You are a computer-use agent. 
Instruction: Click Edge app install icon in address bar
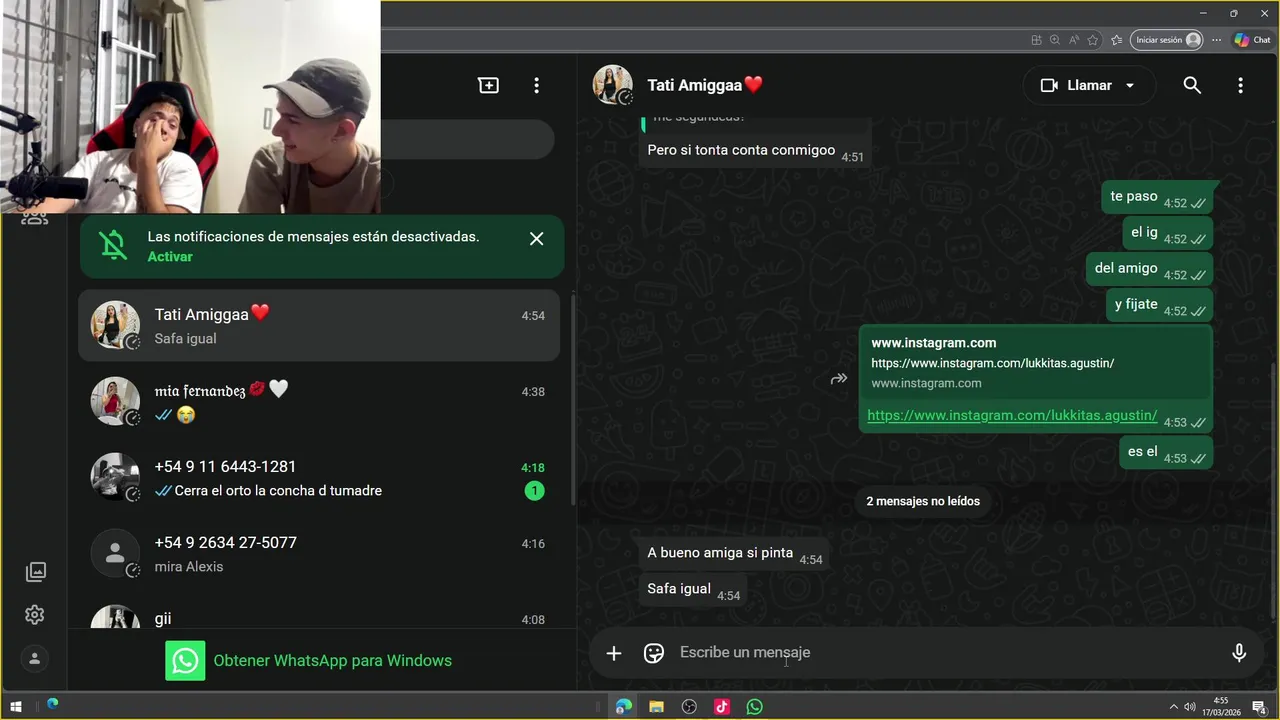click(x=1036, y=40)
